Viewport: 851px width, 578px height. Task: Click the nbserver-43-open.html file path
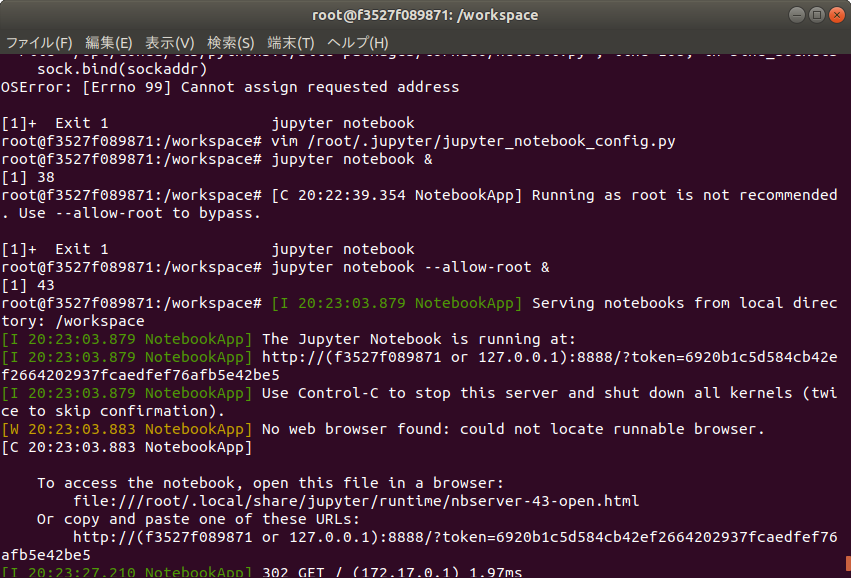(x=356, y=501)
